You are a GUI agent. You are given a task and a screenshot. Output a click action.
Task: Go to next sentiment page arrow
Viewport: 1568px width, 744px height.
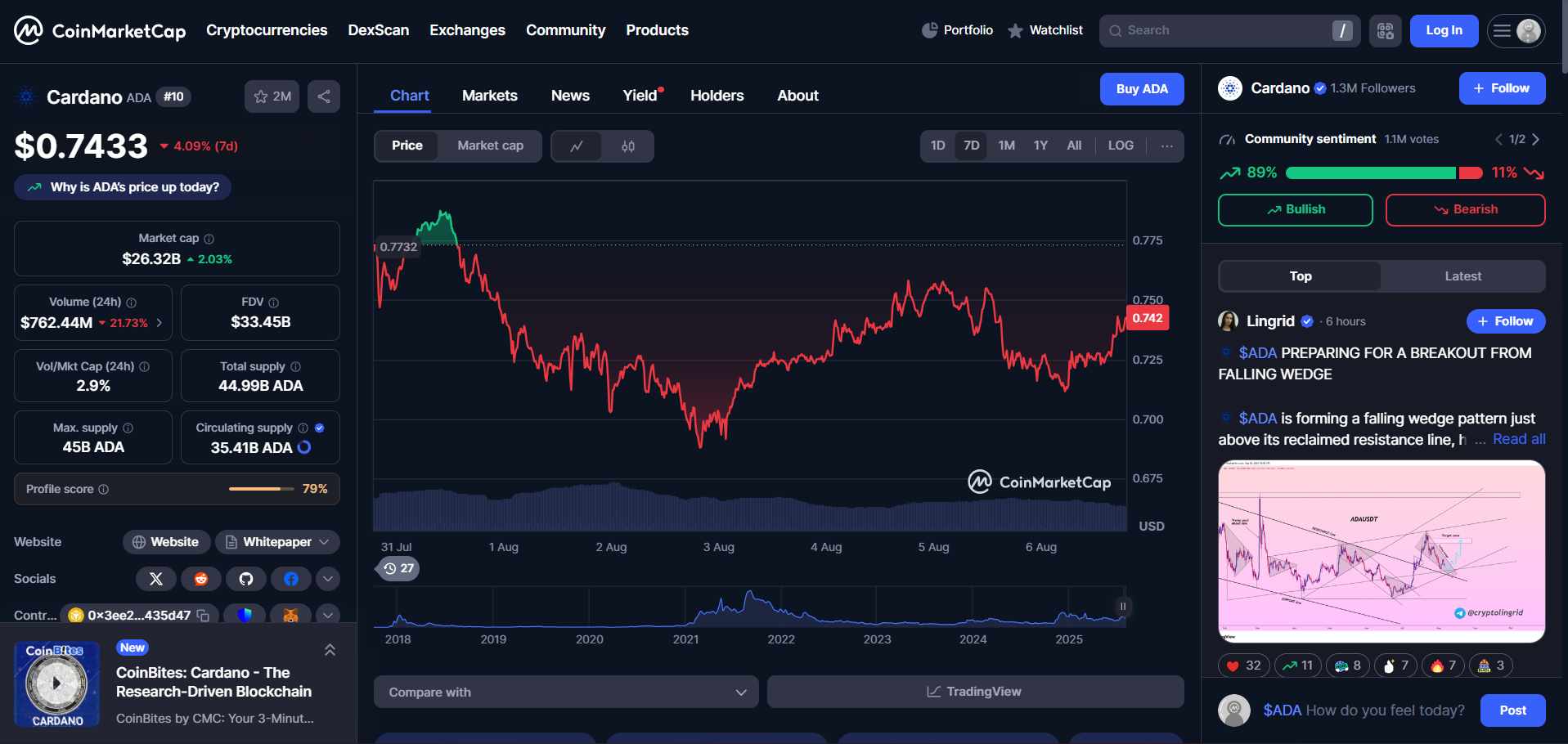coord(1536,140)
